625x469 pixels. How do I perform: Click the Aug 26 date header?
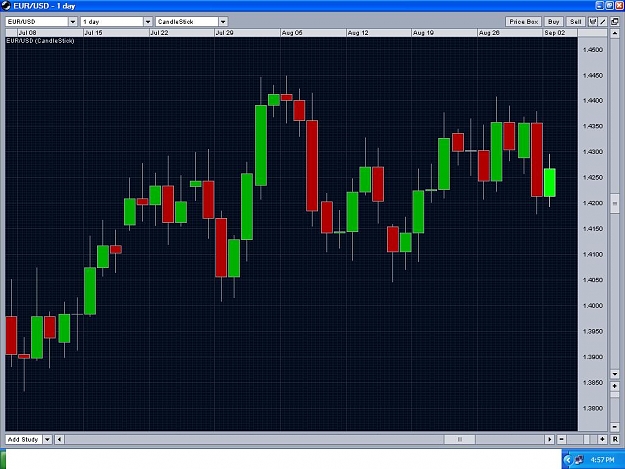coord(489,33)
